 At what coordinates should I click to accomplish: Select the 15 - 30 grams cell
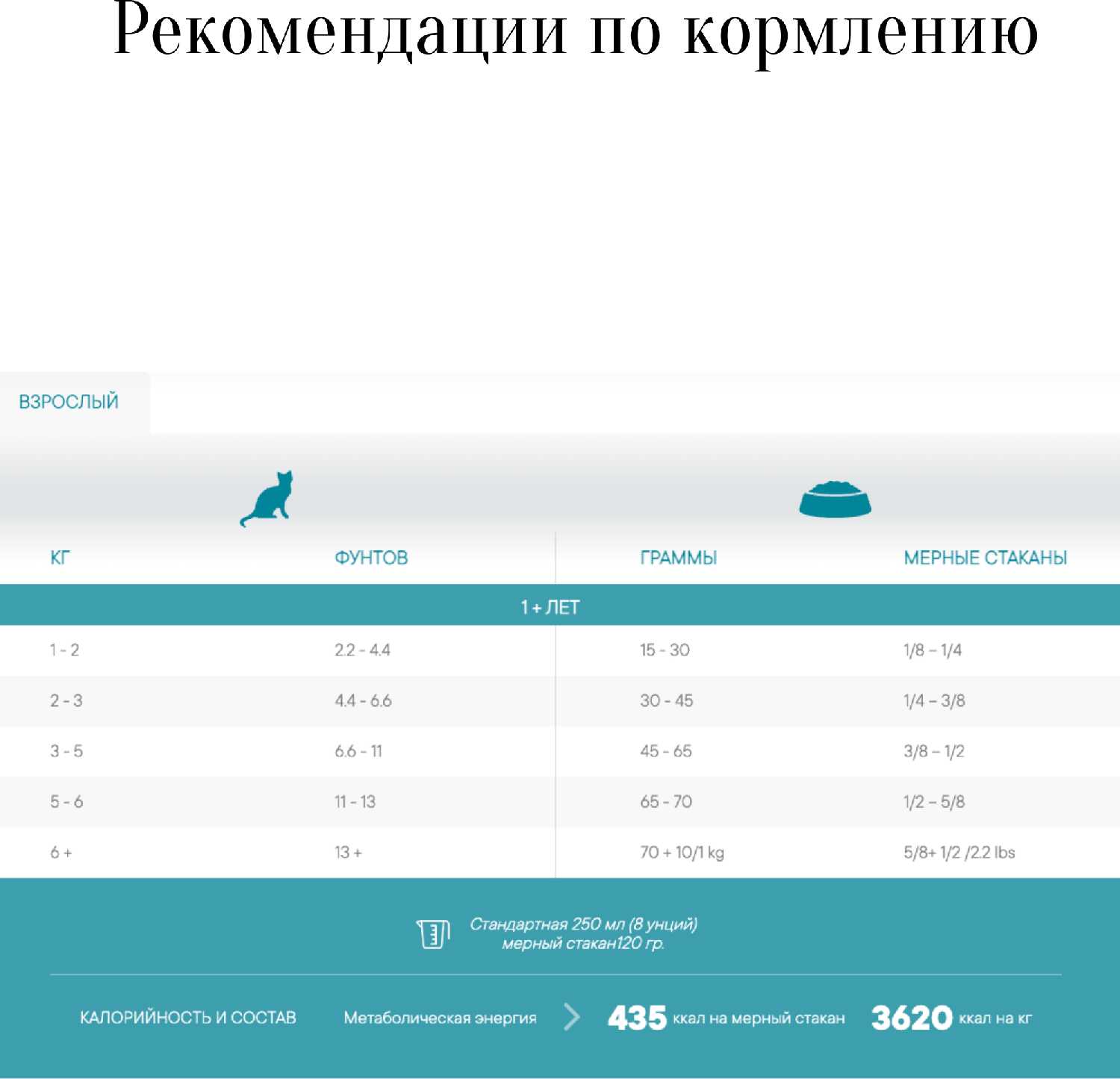coord(665,650)
